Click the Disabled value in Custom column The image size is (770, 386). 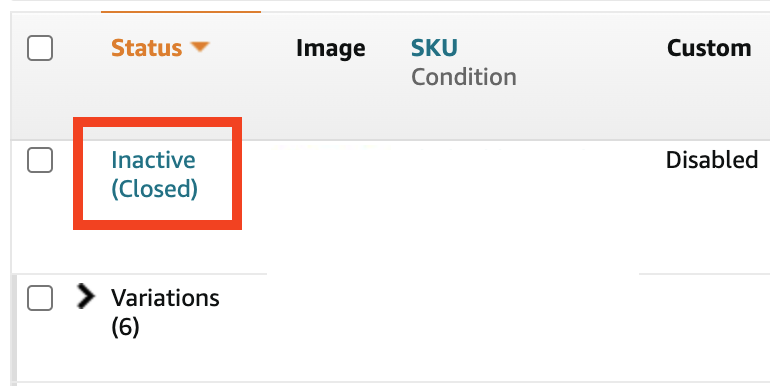click(x=712, y=160)
